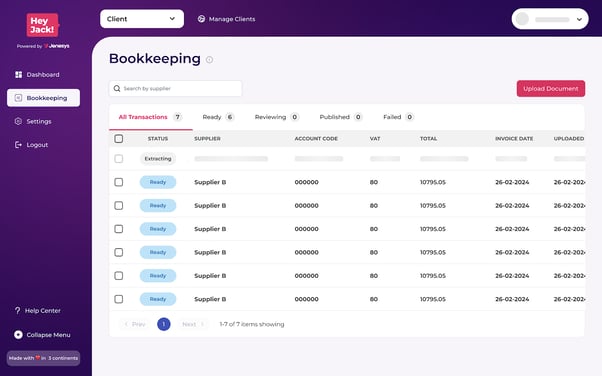Viewport: 602px width, 376px height.
Task: Click the Made with in 3 continents badge
Action: [43, 358]
